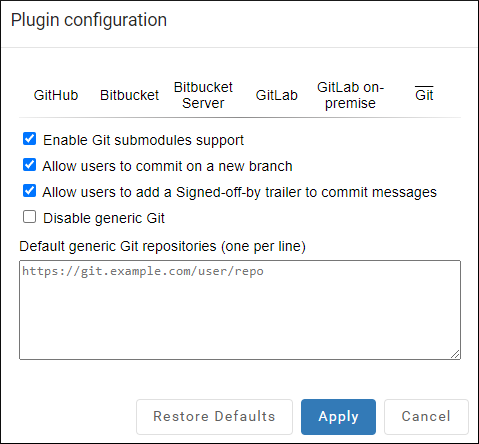
Task: Apply the plugin configuration
Action: click(x=338, y=417)
